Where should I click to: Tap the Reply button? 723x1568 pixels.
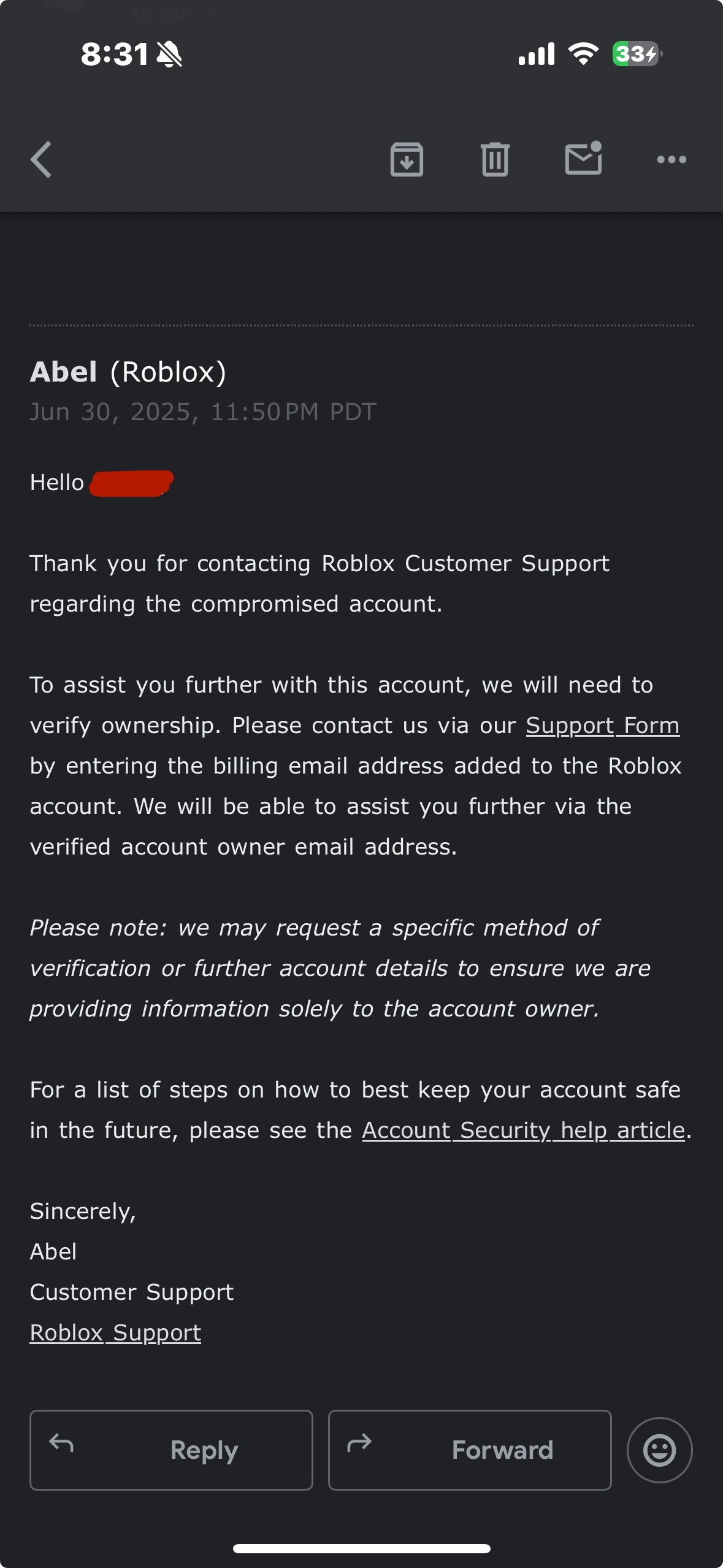pyautogui.click(x=171, y=1450)
